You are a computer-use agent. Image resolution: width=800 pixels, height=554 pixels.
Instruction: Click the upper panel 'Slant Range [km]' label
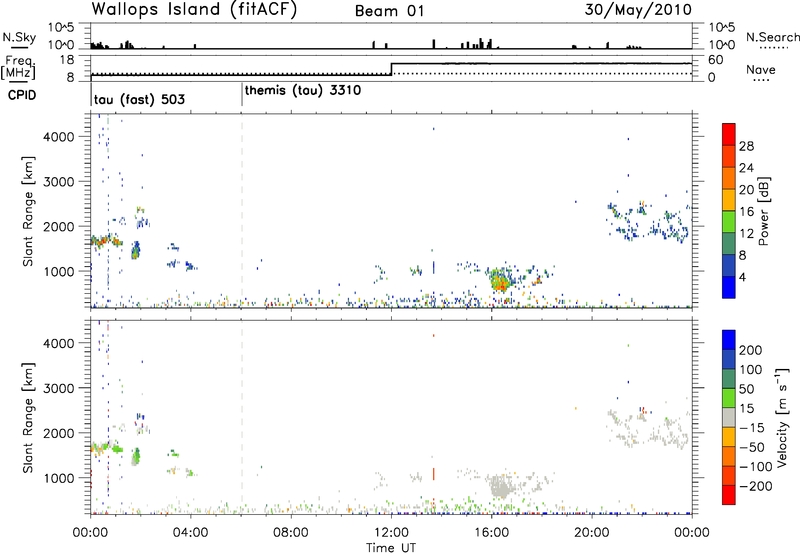click(28, 211)
